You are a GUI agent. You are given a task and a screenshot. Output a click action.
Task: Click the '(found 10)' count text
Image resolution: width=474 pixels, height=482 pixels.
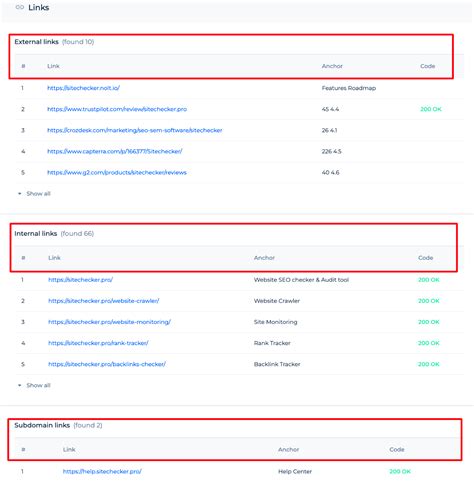78,42
